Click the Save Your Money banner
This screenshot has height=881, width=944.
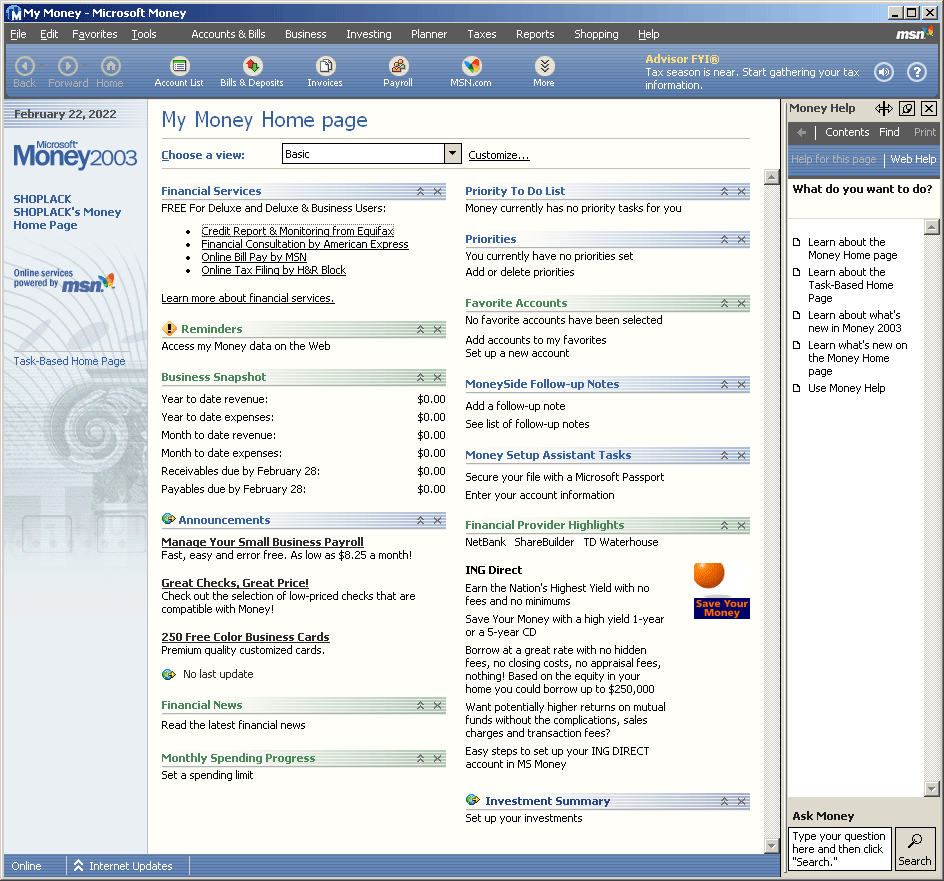pyautogui.click(x=721, y=608)
